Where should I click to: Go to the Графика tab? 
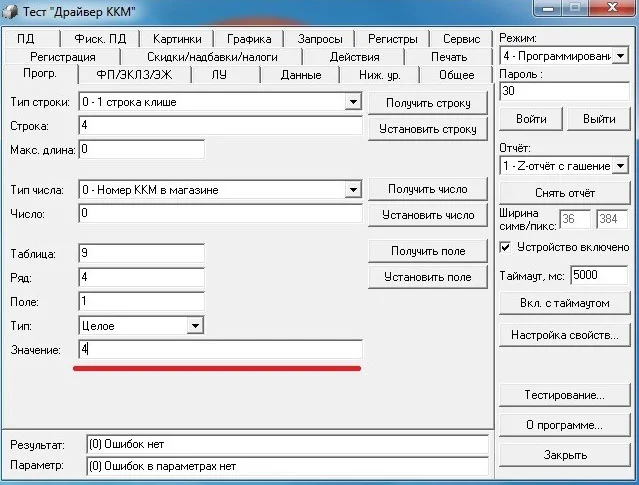click(x=249, y=39)
